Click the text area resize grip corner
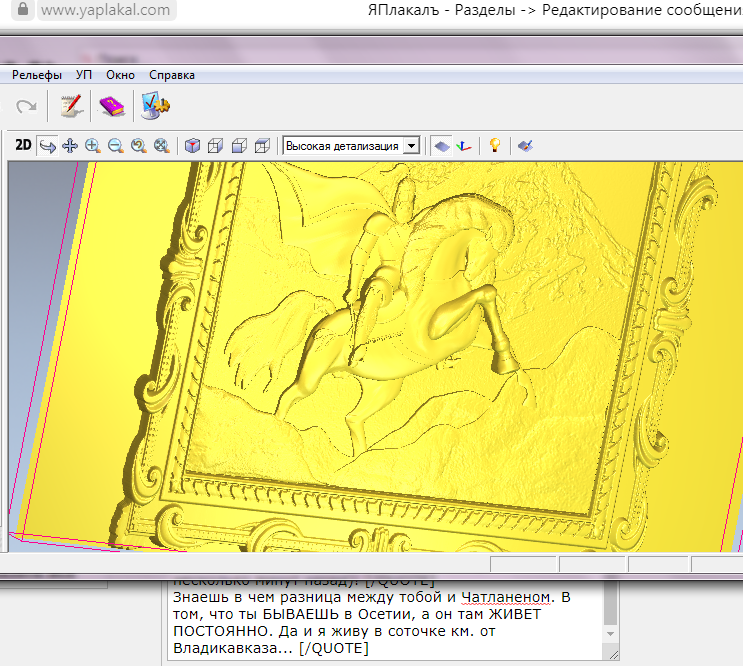Image resolution: width=743 pixels, height=666 pixels. tap(613, 655)
